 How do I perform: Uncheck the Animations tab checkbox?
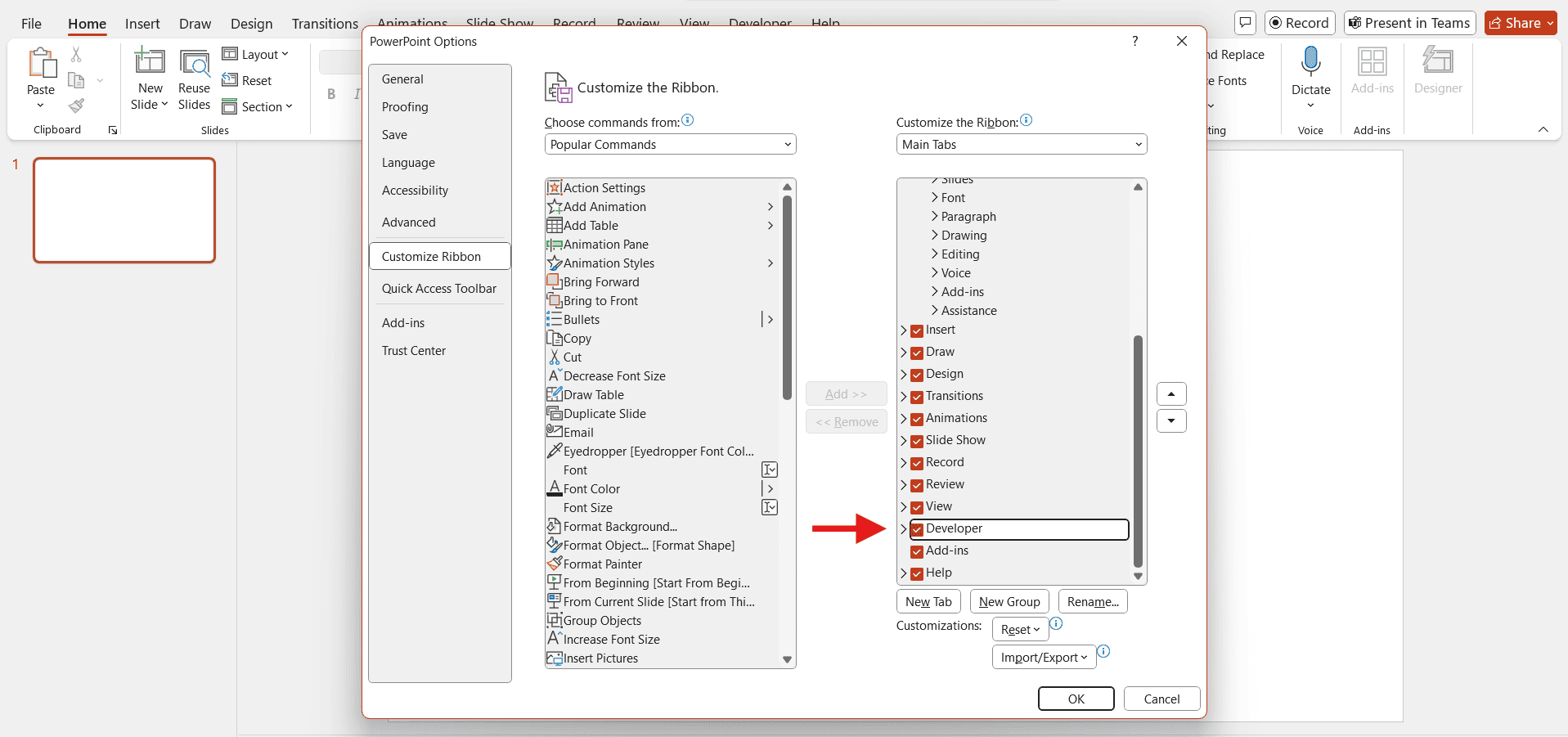pos(917,419)
